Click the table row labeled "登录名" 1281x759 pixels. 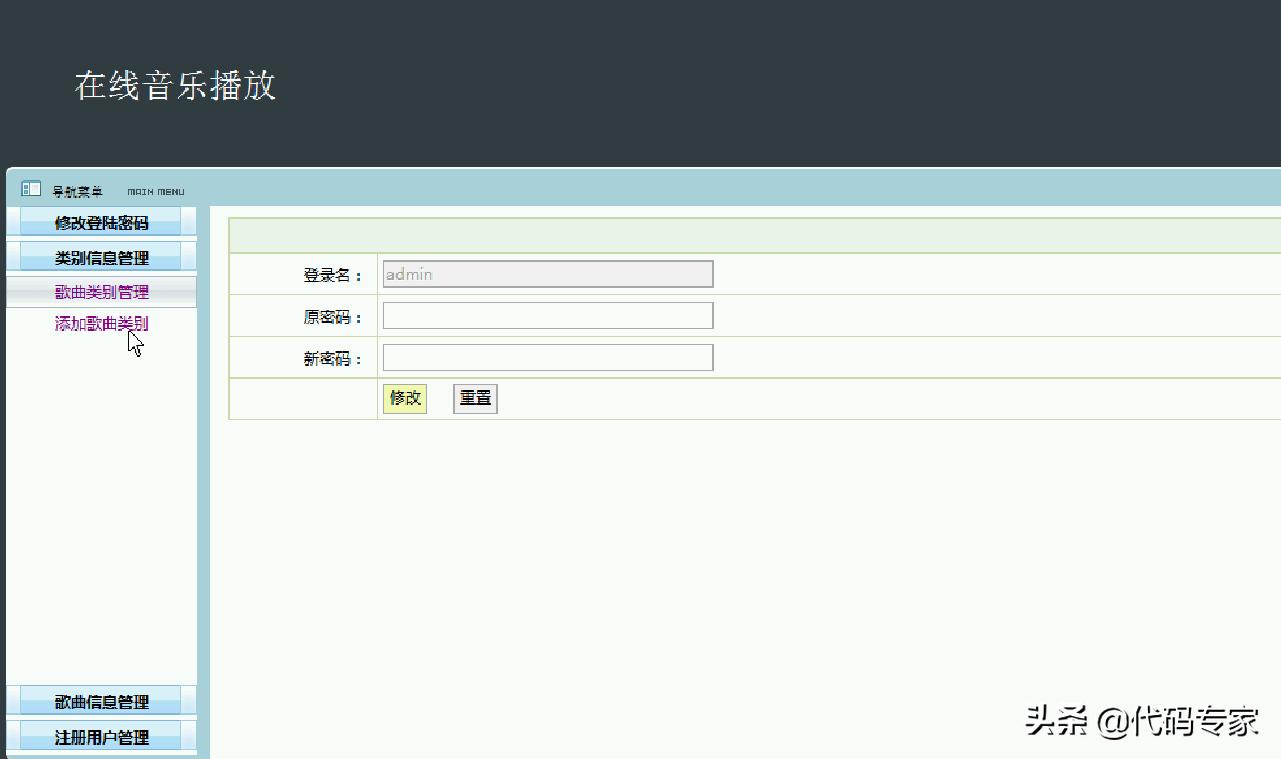pyautogui.click(x=332, y=273)
